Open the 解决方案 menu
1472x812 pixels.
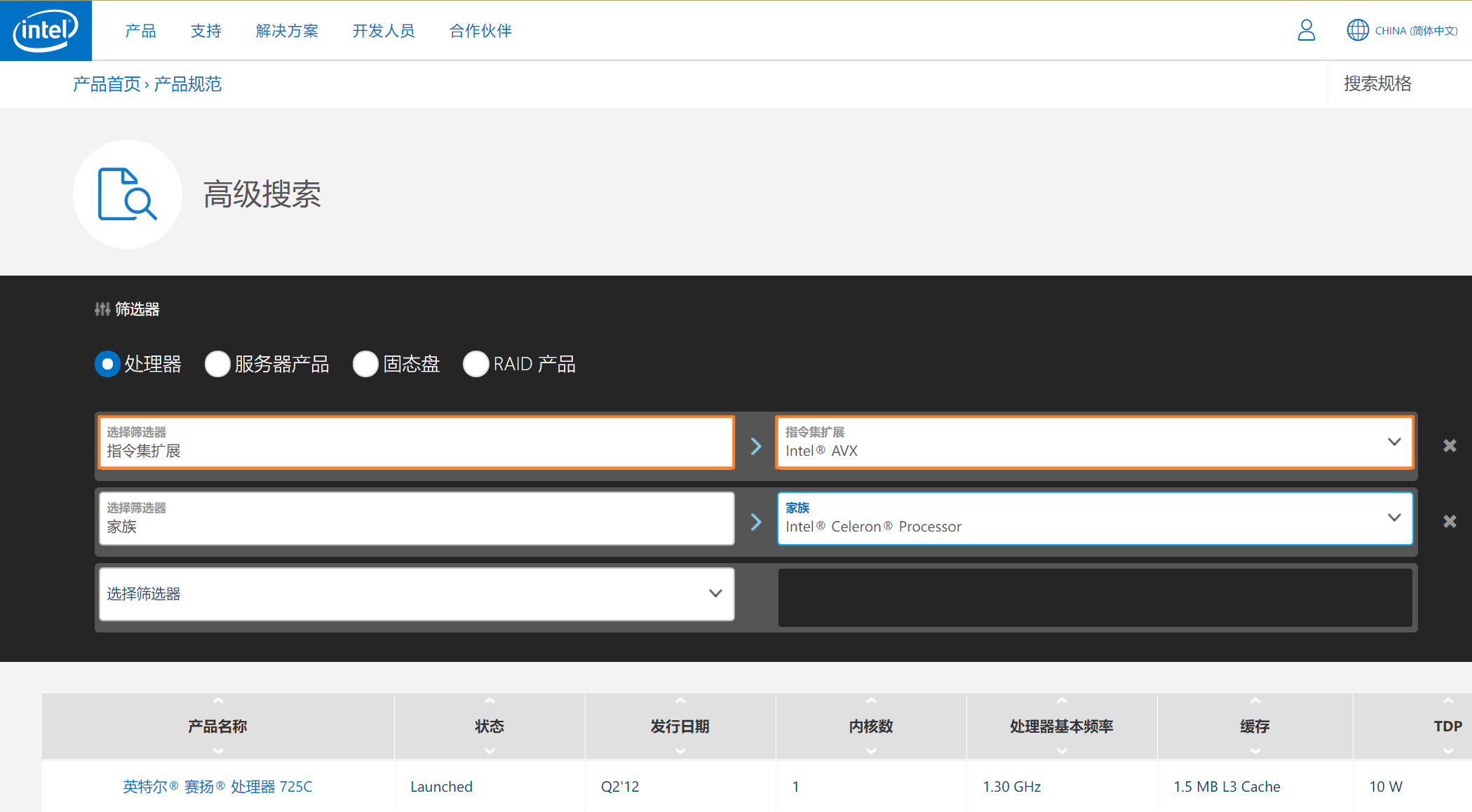pyautogui.click(x=288, y=31)
